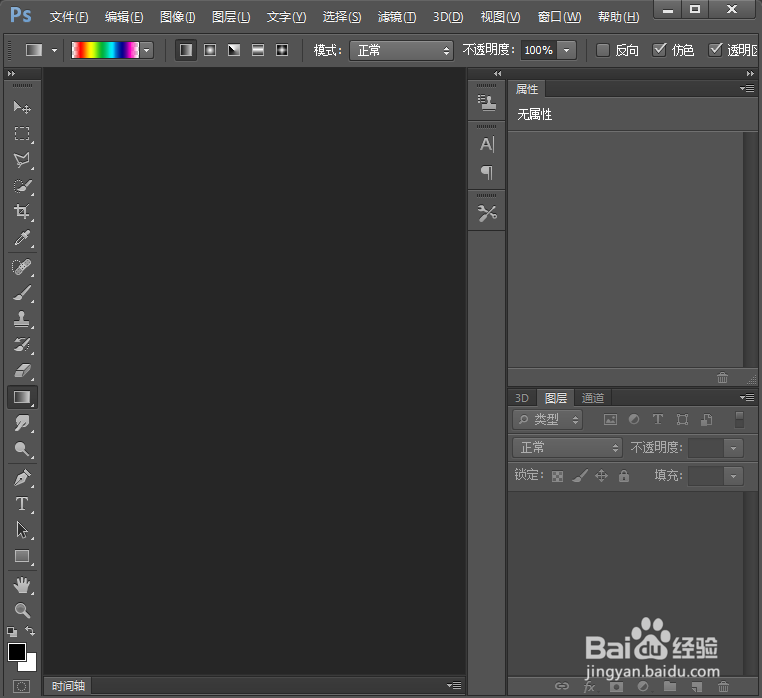762x698 pixels.
Task: Select the Rectangle shape tool
Action: [x=22, y=556]
